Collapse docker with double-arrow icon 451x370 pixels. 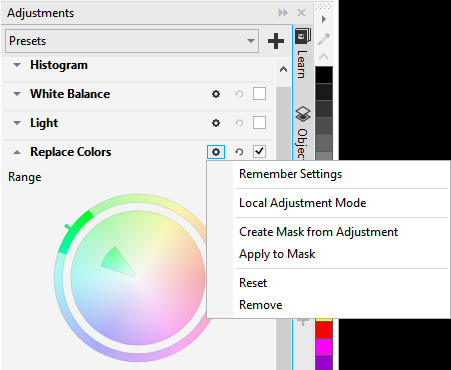pos(283,13)
